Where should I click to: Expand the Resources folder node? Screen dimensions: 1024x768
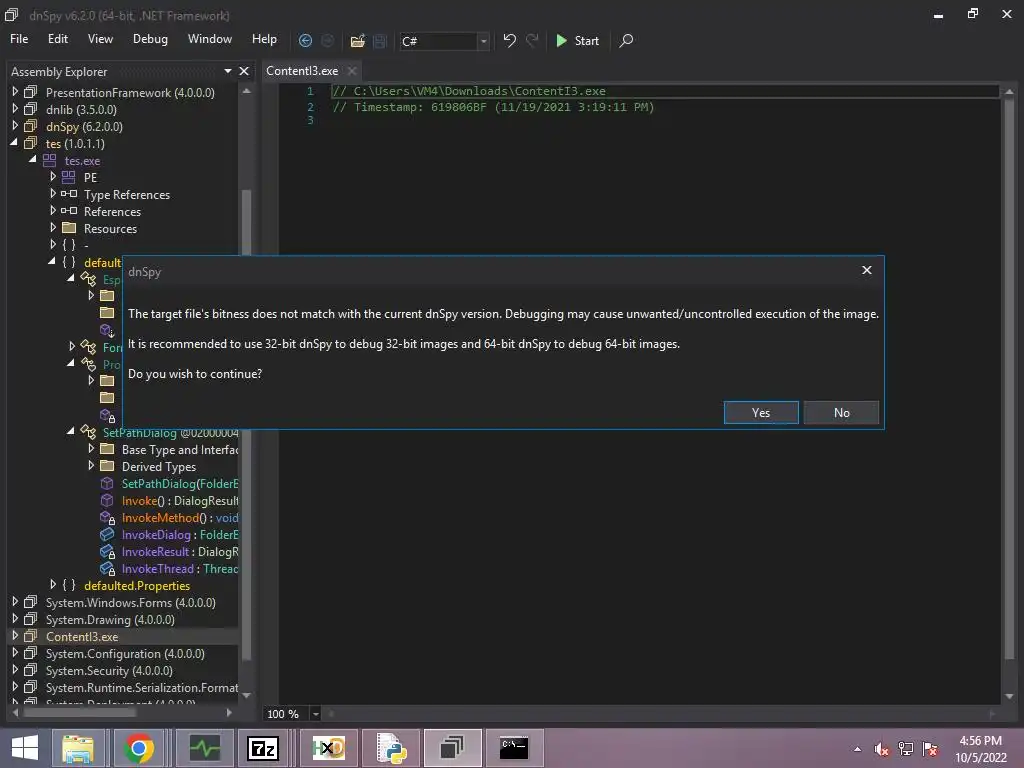(53, 228)
